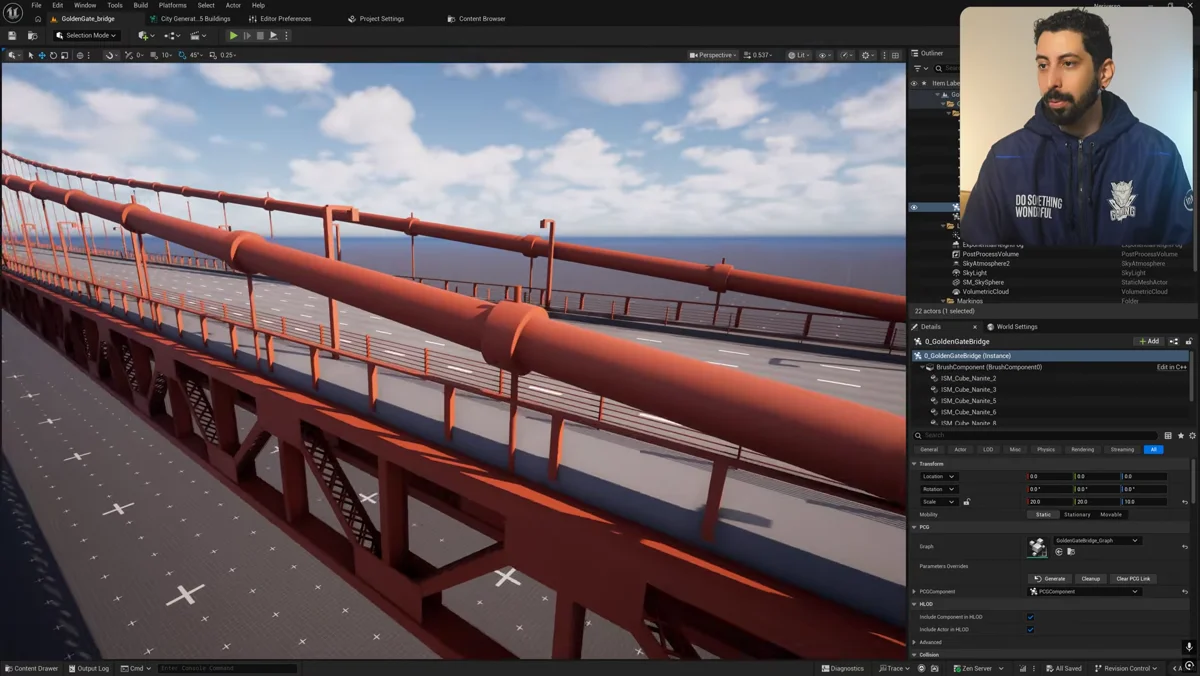Open the viewport settings gear menu
This screenshot has width=1200, height=676.
tap(869, 55)
